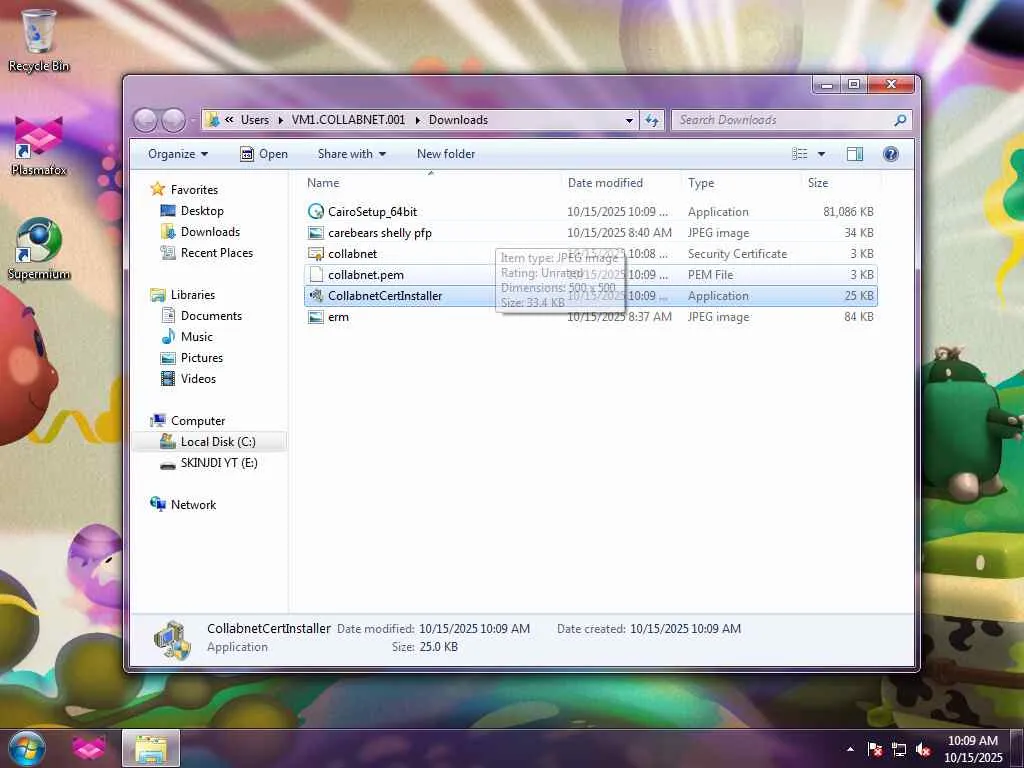Open the Recycle Bin desktop icon
Viewport: 1024px width, 768px height.
(x=38, y=39)
